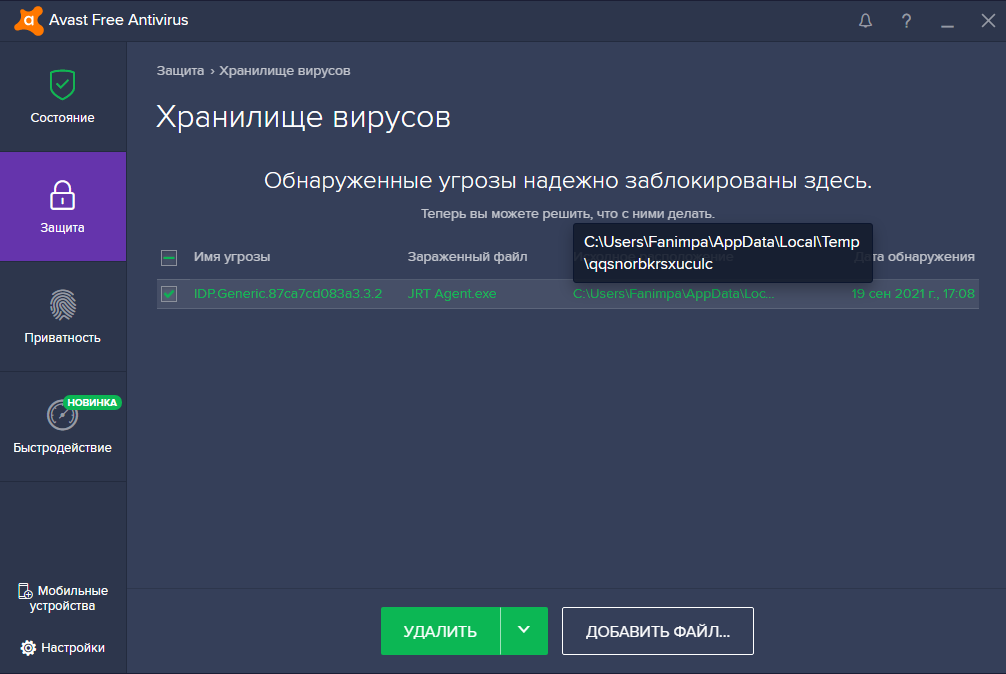This screenshot has height=674, width=1006.
Task: Sort by Зараженный файл column header
Action: [467, 257]
